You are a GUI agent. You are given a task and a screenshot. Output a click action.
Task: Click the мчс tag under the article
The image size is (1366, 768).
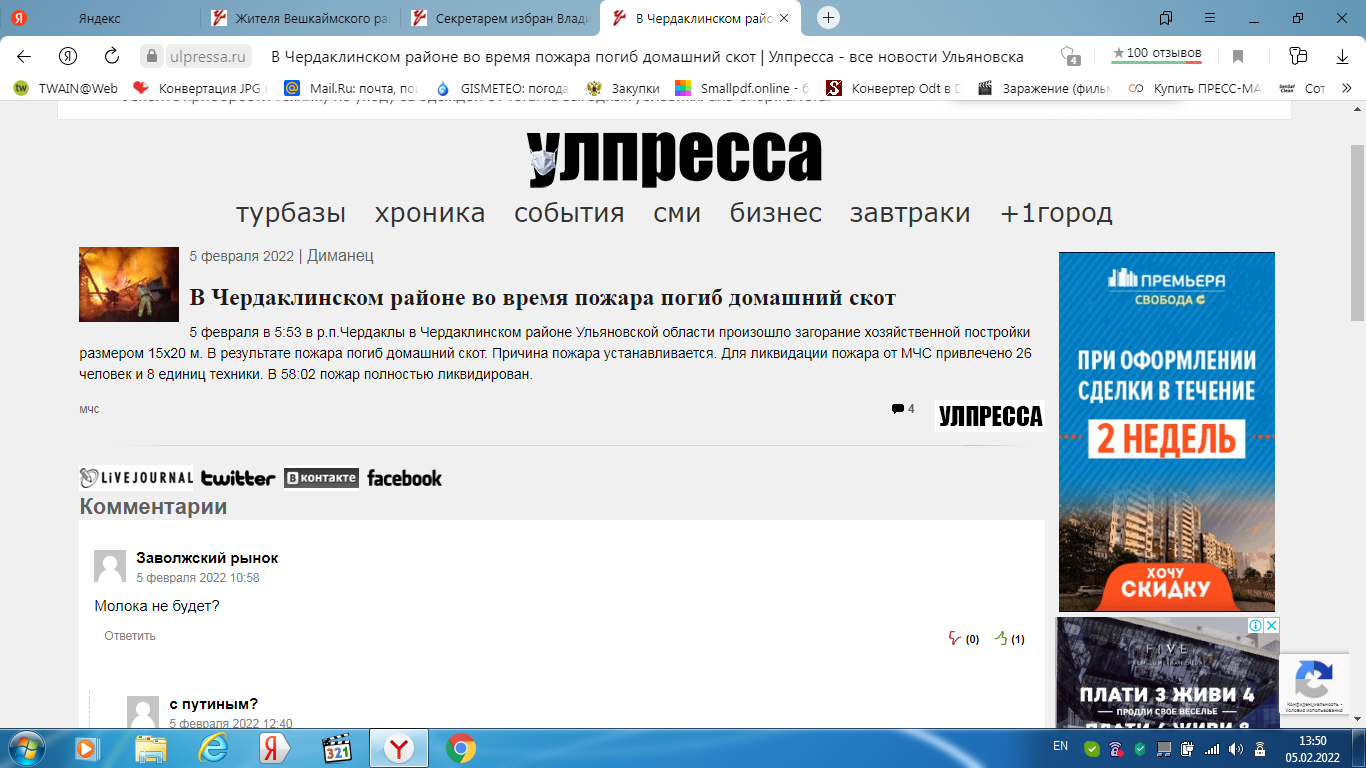89,409
